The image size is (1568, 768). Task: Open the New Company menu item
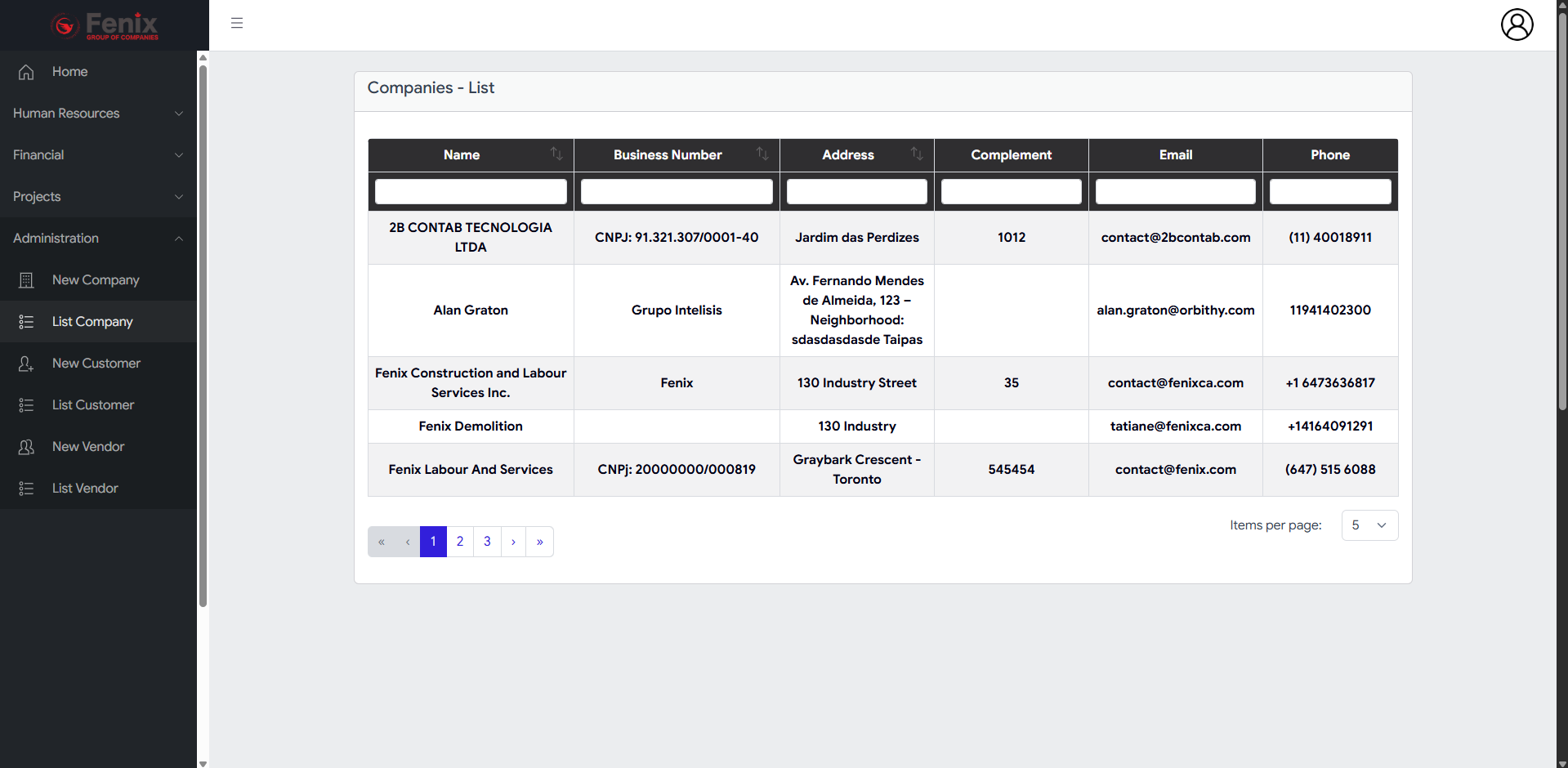pyautogui.click(x=98, y=280)
